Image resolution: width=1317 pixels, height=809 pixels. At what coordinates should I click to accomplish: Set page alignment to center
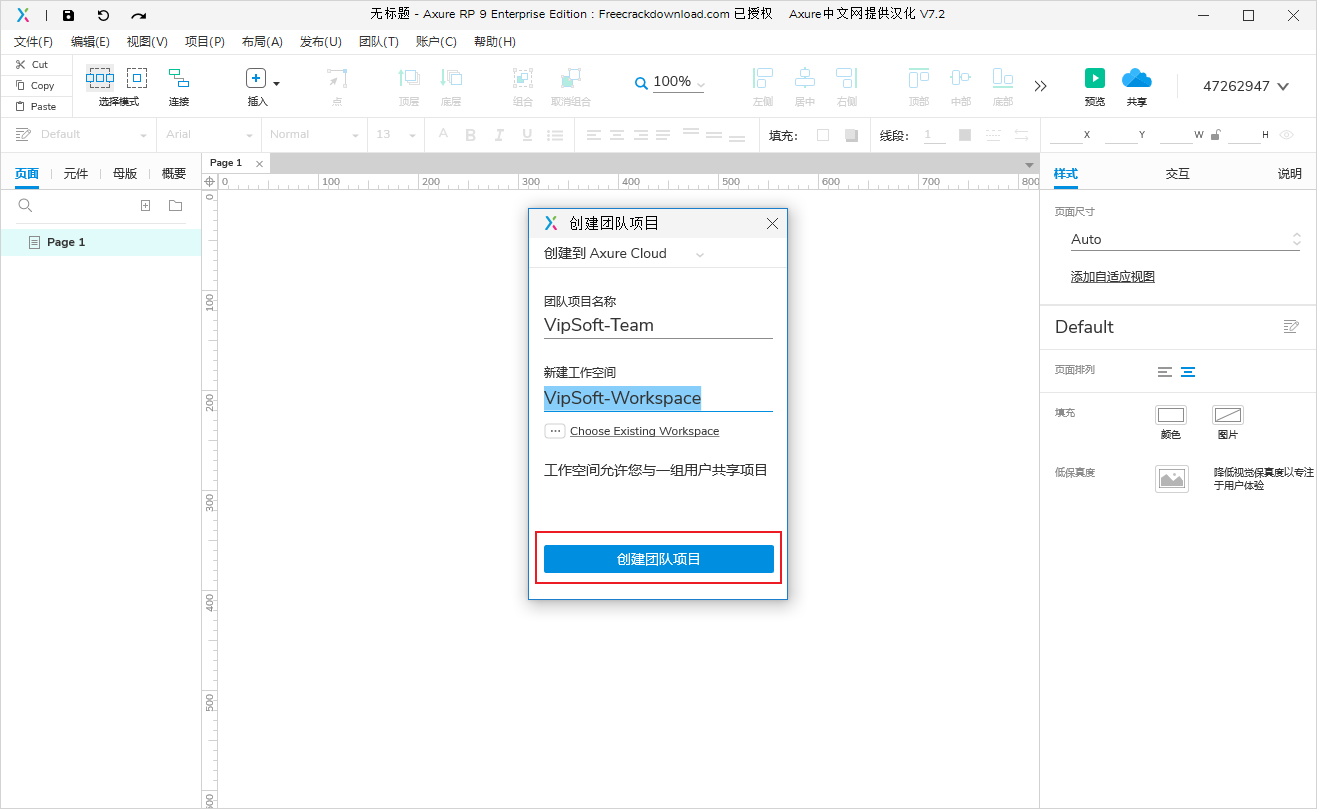coord(1188,371)
